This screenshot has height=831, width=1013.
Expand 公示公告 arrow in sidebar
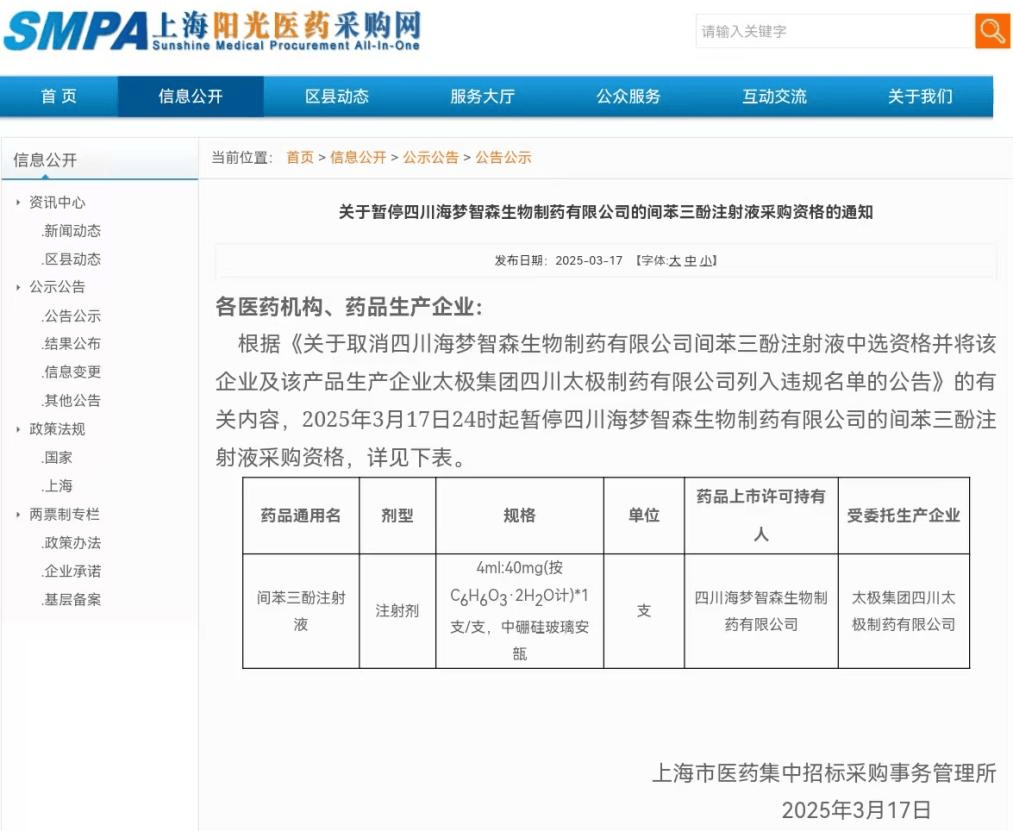coord(18,287)
